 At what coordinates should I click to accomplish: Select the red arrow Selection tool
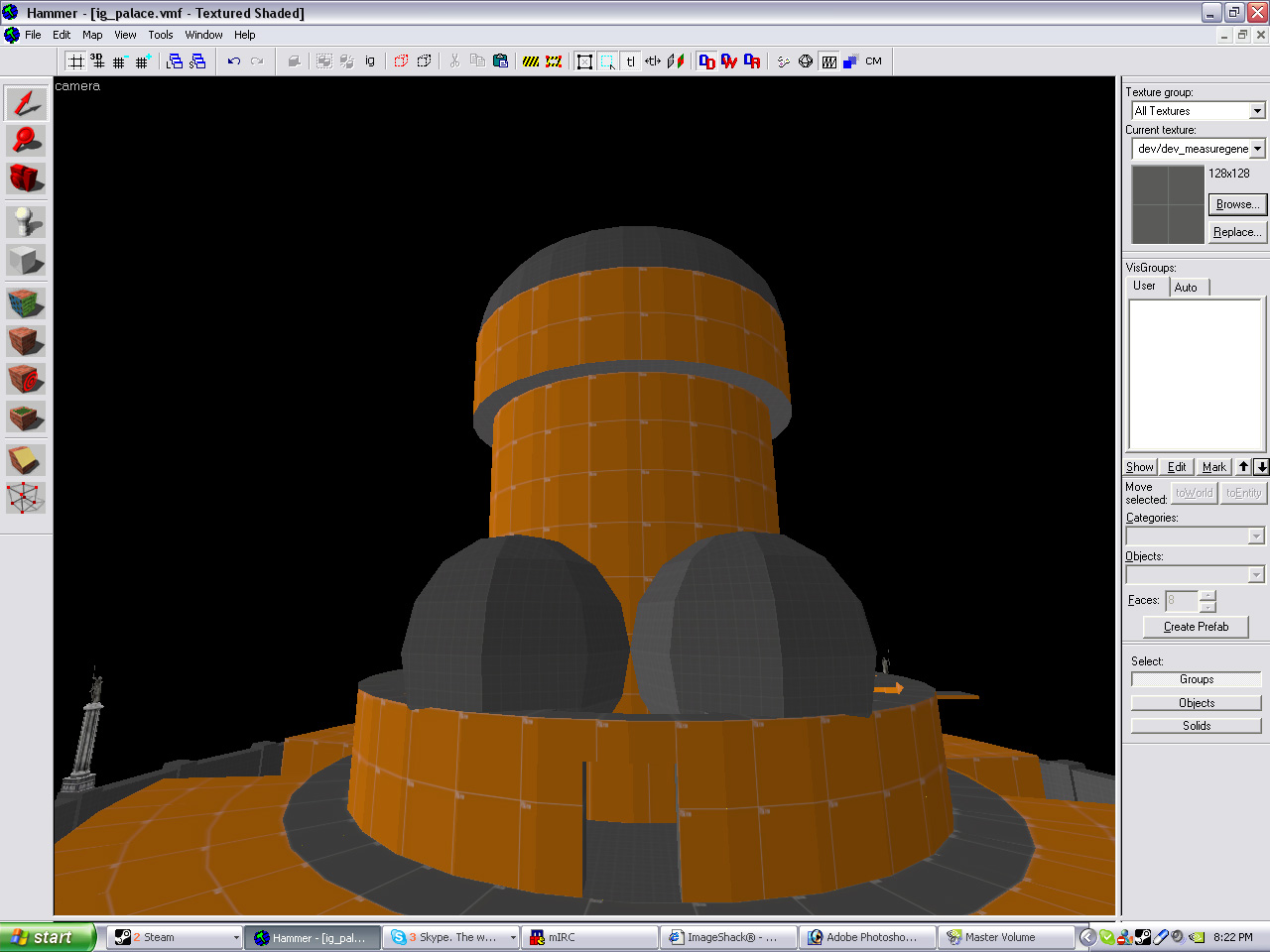click(x=26, y=103)
